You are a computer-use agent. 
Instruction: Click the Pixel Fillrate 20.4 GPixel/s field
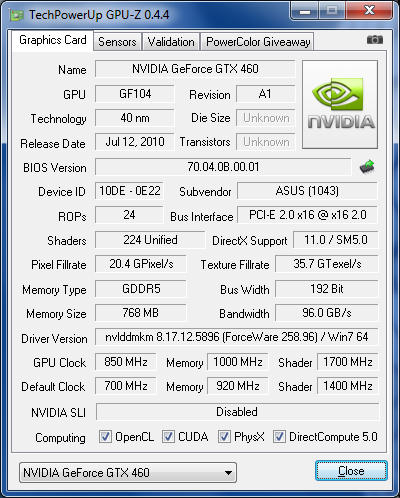pyautogui.click(x=141, y=264)
